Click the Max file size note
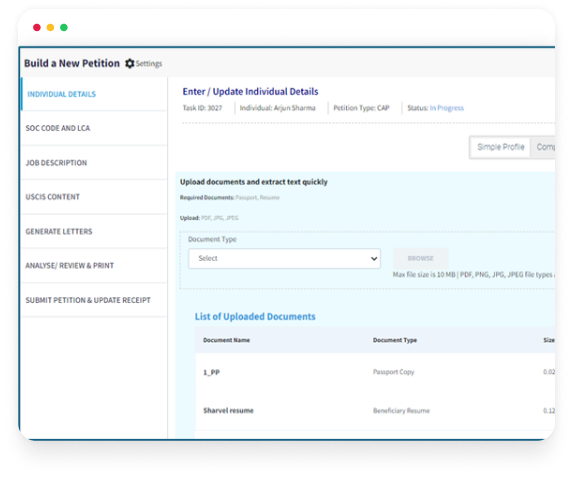The width and height of the screenshot is (573, 477). [474, 275]
